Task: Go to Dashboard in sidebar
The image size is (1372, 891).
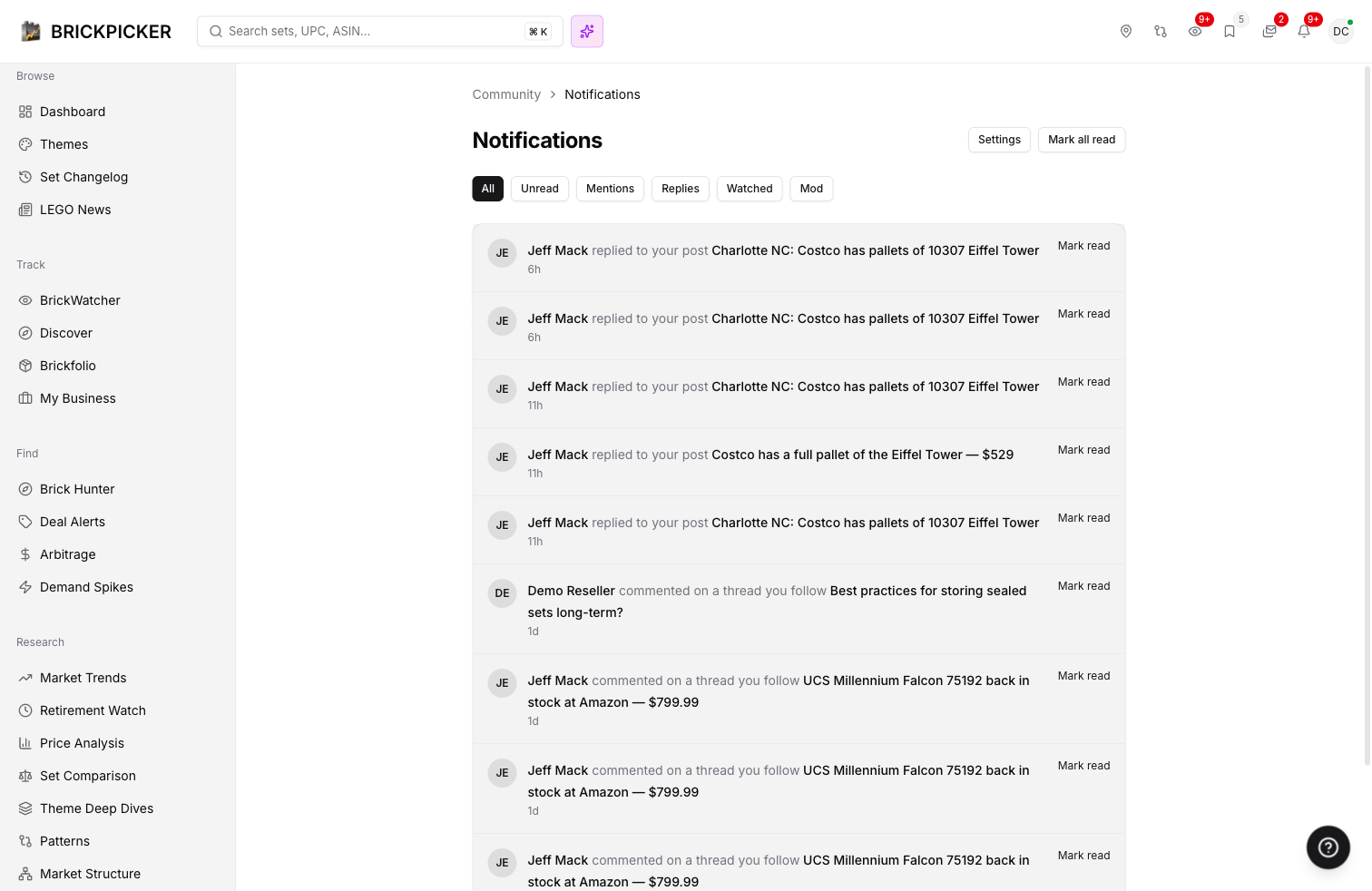Action: point(117,112)
